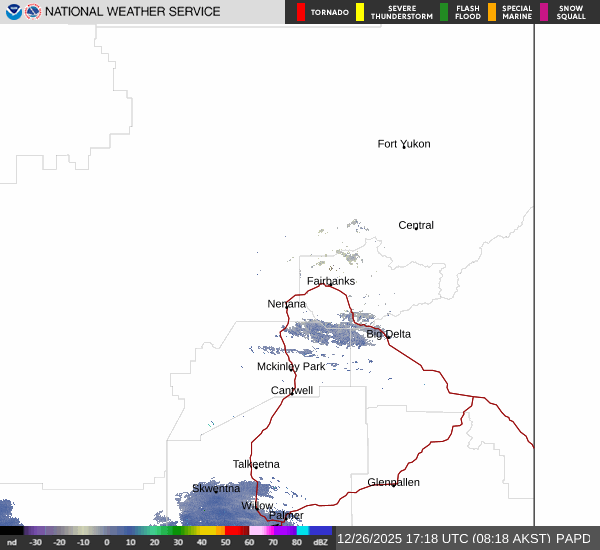Image resolution: width=600 pixels, height=550 pixels.
Task: Click the National Weather Service emblem
Action: pyautogui.click(x=33, y=12)
